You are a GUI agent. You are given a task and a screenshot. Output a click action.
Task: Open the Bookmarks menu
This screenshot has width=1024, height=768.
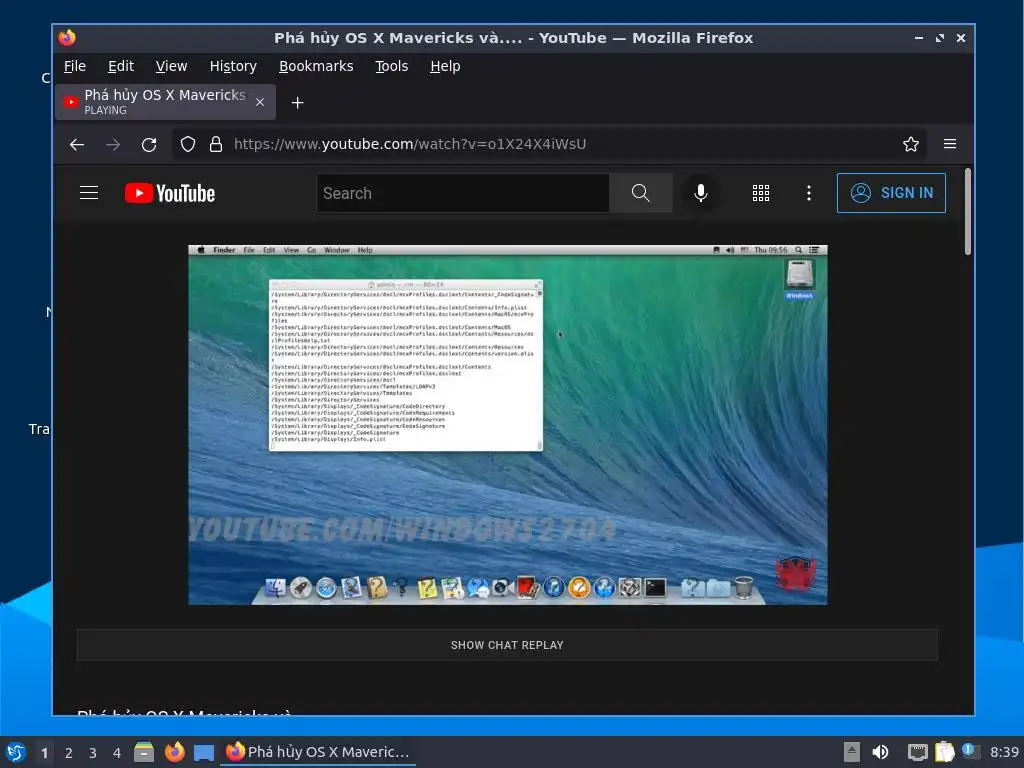point(316,66)
